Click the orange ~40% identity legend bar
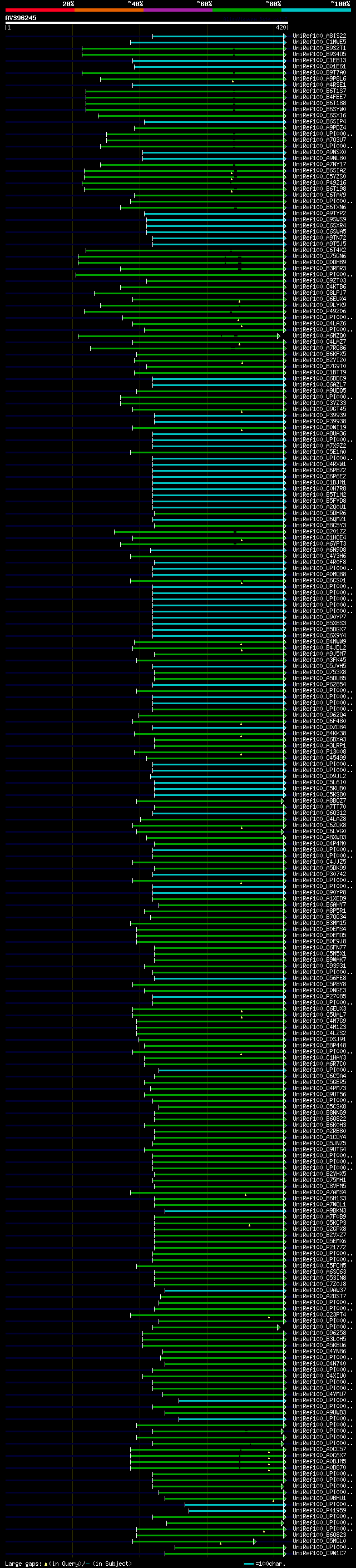This screenshot has height=1568, width=356. 109,10
